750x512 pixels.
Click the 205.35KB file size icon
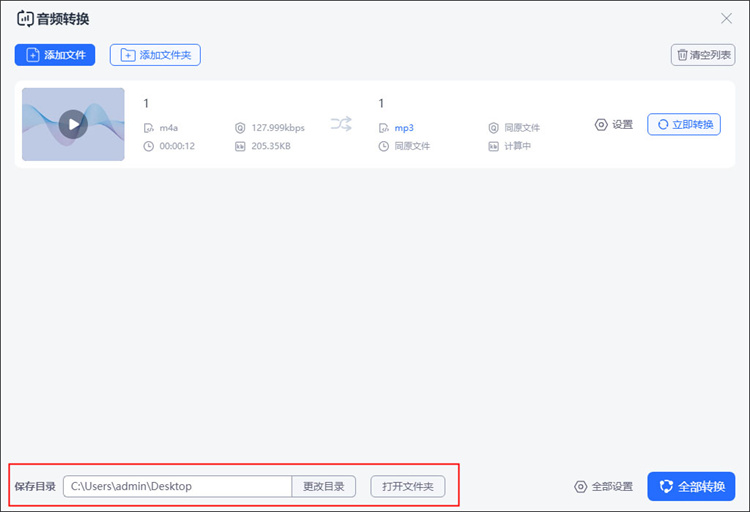[240, 146]
